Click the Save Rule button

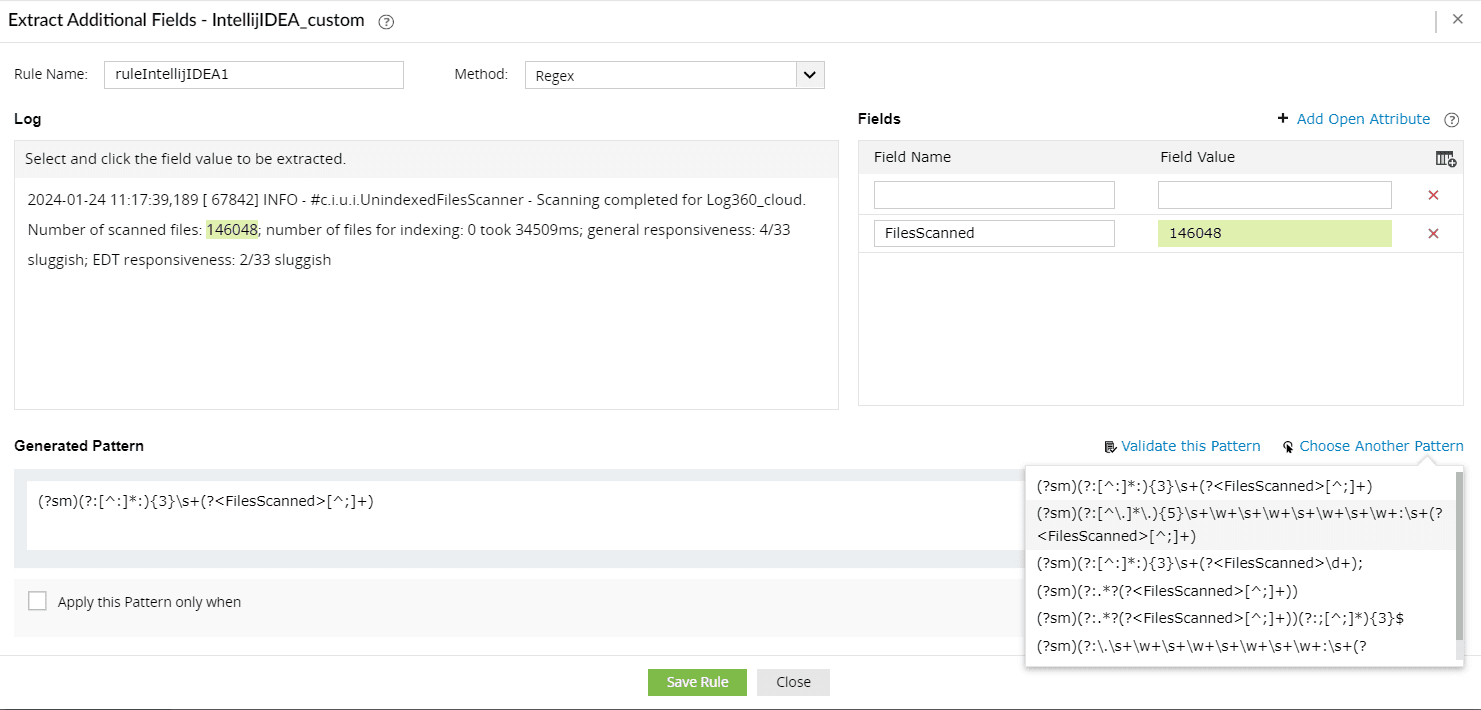[x=697, y=682]
